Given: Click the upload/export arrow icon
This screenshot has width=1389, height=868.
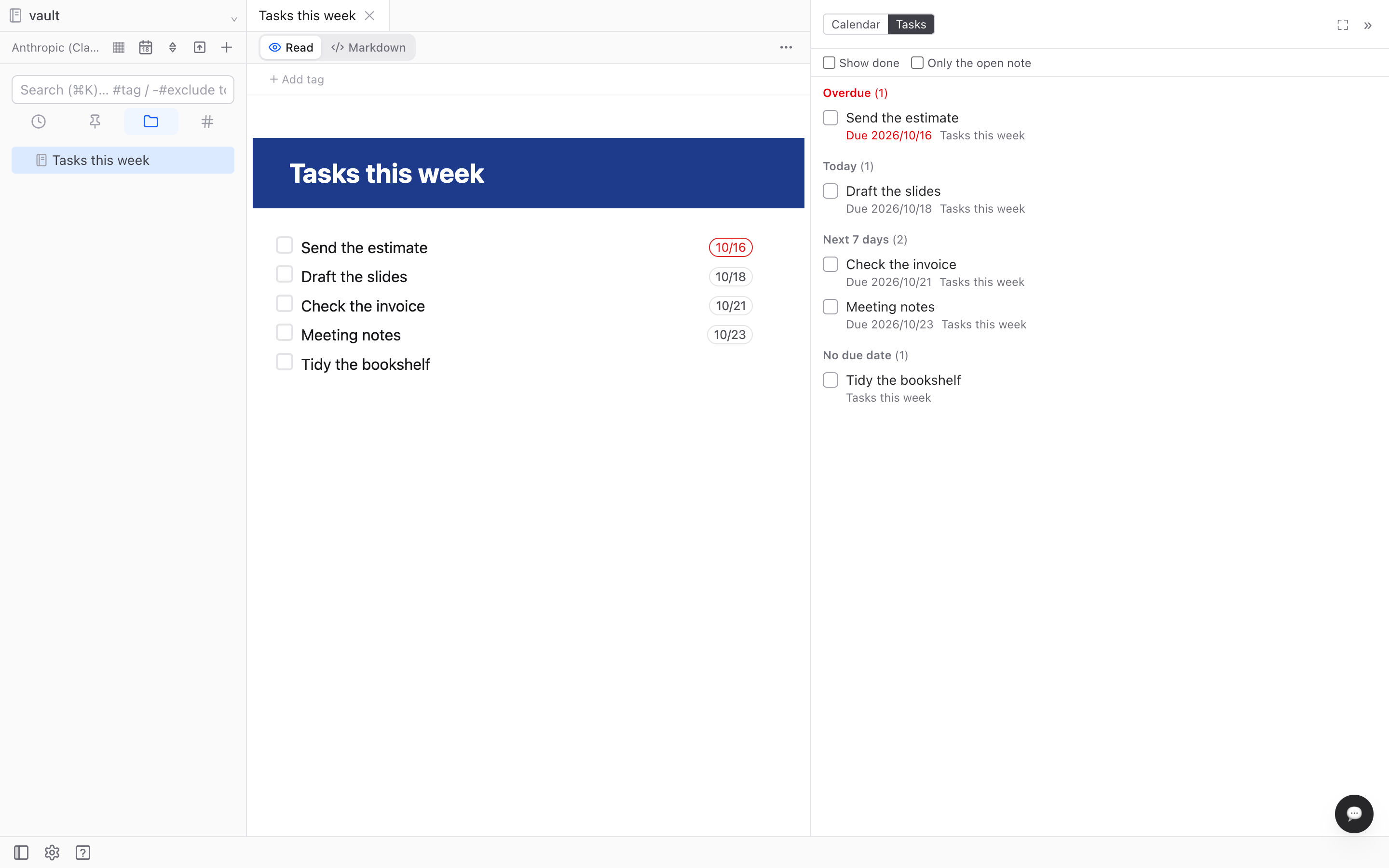Looking at the screenshot, I should pyautogui.click(x=200, y=48).
